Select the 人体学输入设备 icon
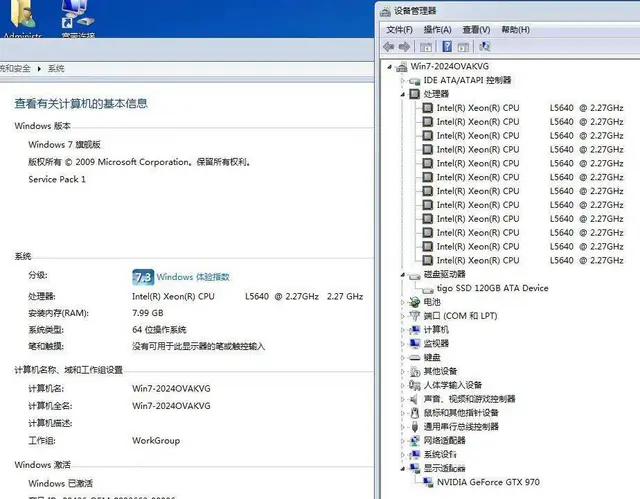 click(x=415, y=385)
